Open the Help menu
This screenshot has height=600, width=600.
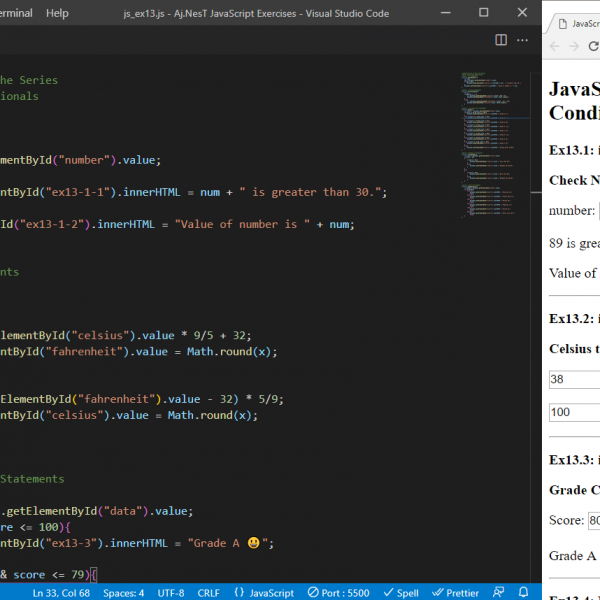57,13
